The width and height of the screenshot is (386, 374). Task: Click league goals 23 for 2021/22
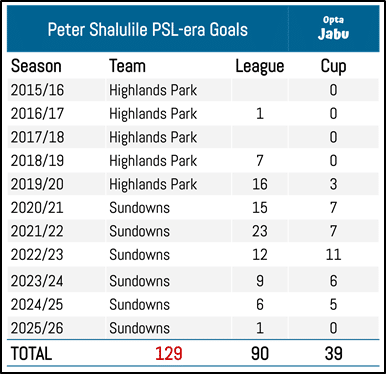[x=260, y=231]
